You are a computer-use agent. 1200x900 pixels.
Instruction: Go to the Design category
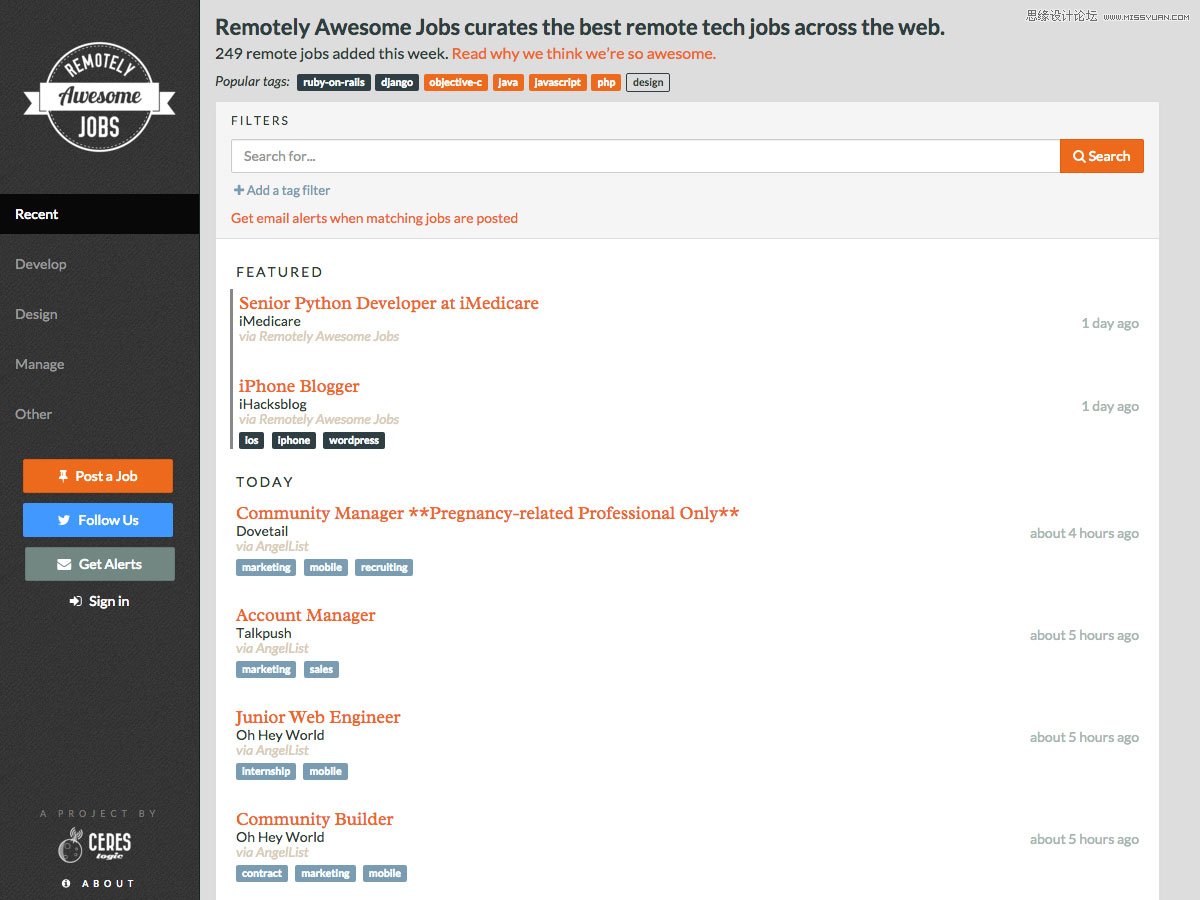[x=36, y=314]
